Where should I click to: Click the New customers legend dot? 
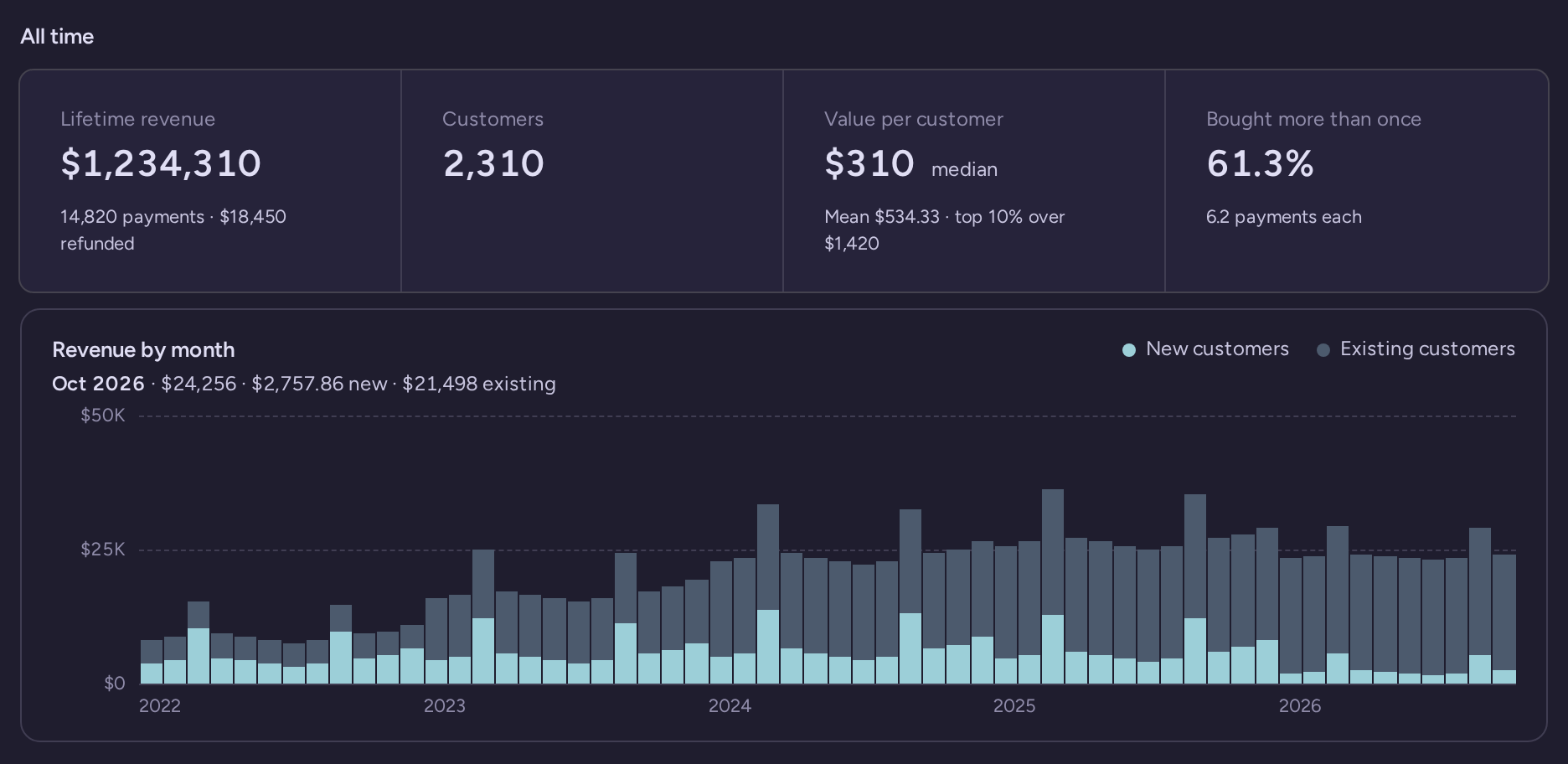coord(1129,350)
